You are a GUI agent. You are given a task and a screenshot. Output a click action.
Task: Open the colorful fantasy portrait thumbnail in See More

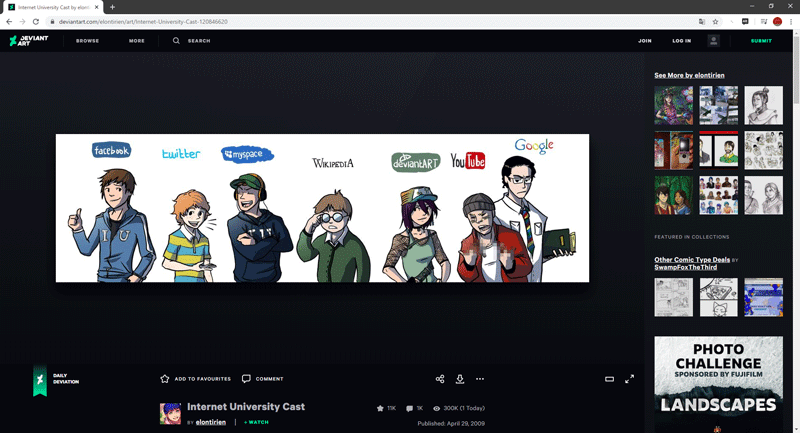[673, 105]
